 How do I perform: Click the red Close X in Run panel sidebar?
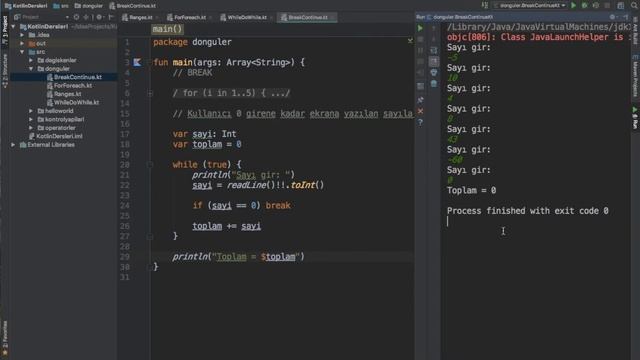pyautogui.click(x=420, y=111)
